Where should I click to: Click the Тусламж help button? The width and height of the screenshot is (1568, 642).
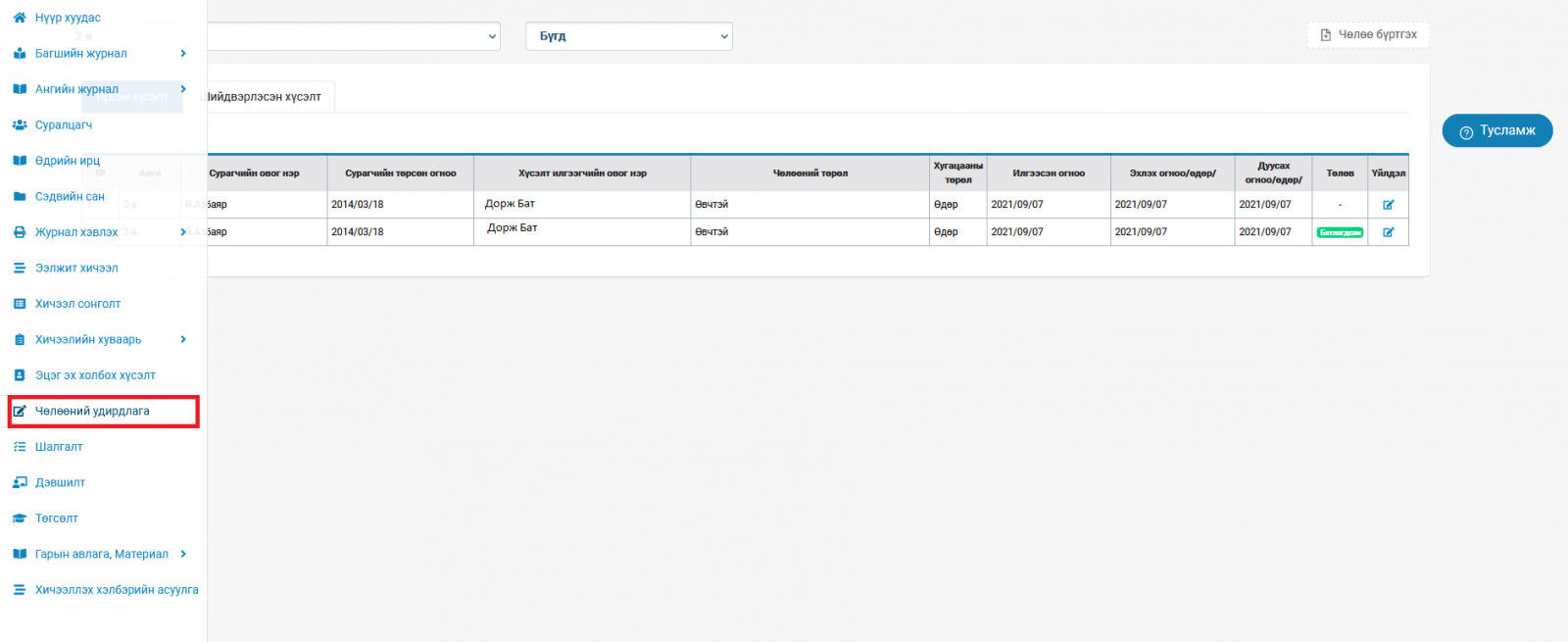(1497, 130)
